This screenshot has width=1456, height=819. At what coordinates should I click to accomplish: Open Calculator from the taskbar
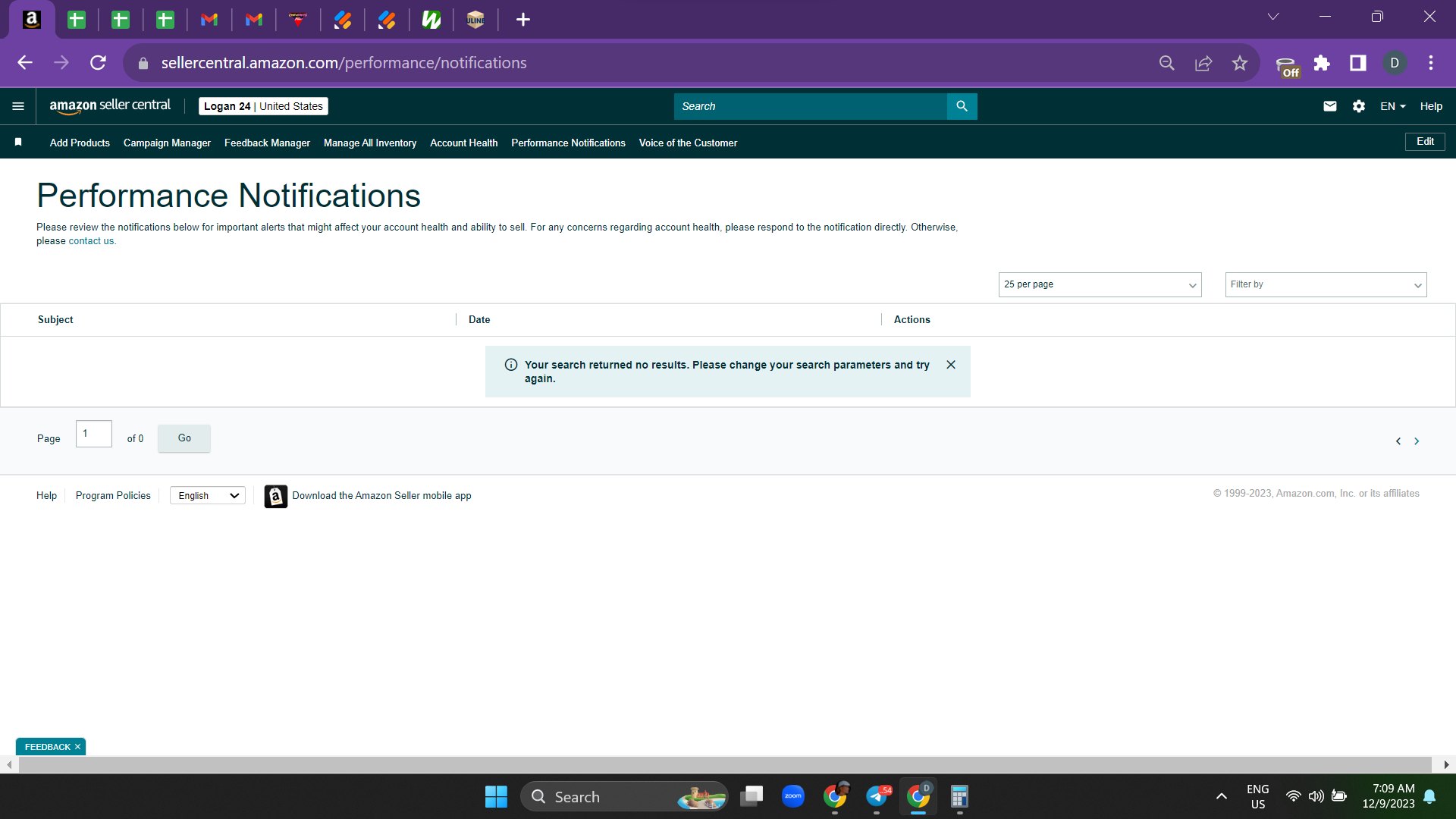959,796
